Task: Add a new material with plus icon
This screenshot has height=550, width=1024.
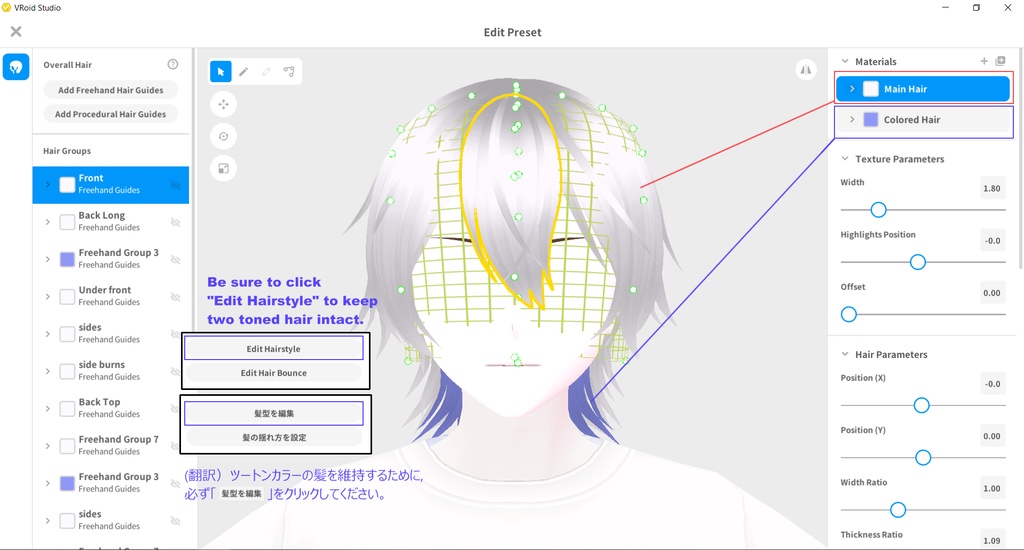Action: [984, 61]
